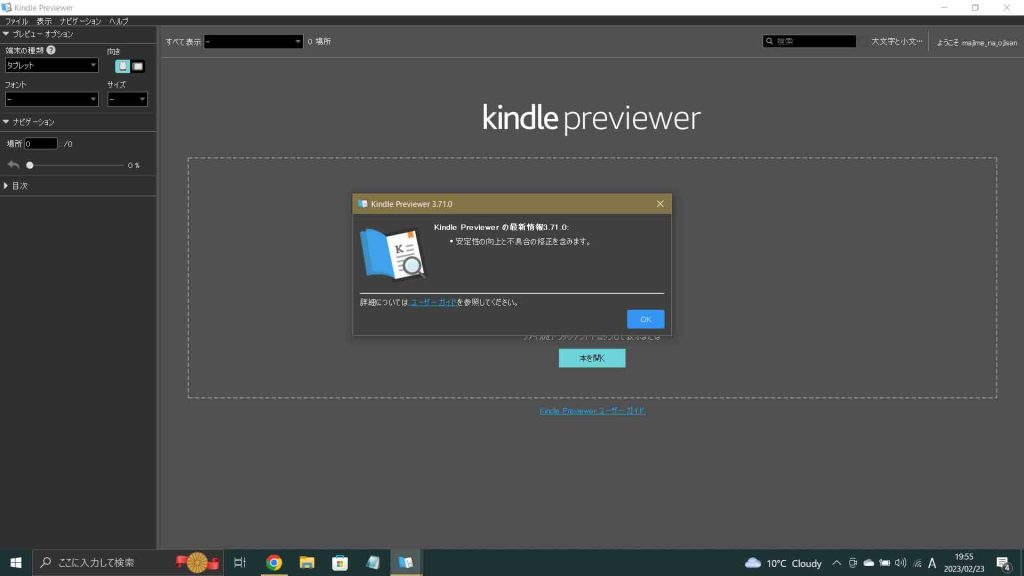Image resolution: width=1024 pixels, height=576 pixels.
Task: Open Microsoft Store from the taskbar
Action: [340, 562]
